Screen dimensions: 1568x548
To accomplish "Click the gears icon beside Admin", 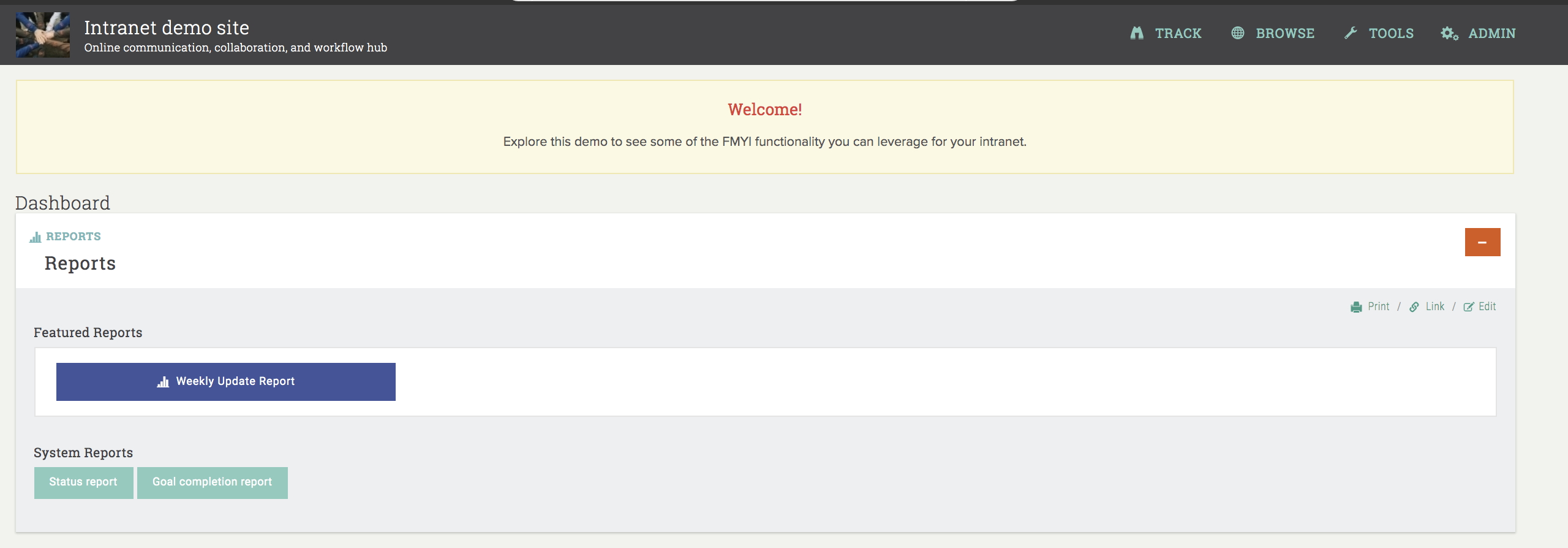I will (1449, 34).
